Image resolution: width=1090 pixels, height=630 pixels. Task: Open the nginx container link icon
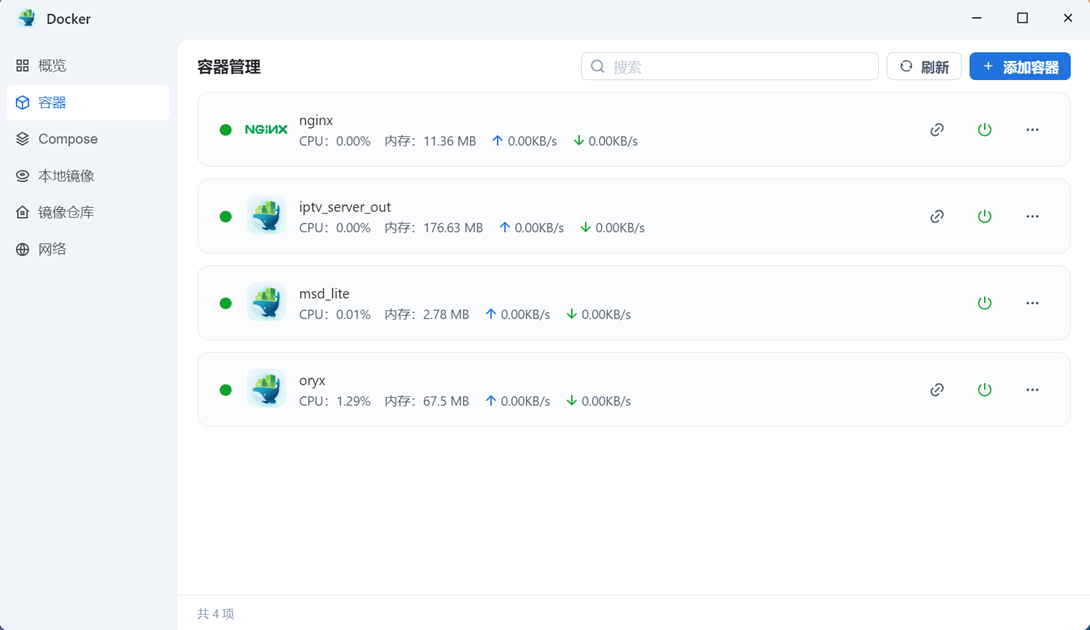point(937,129)
